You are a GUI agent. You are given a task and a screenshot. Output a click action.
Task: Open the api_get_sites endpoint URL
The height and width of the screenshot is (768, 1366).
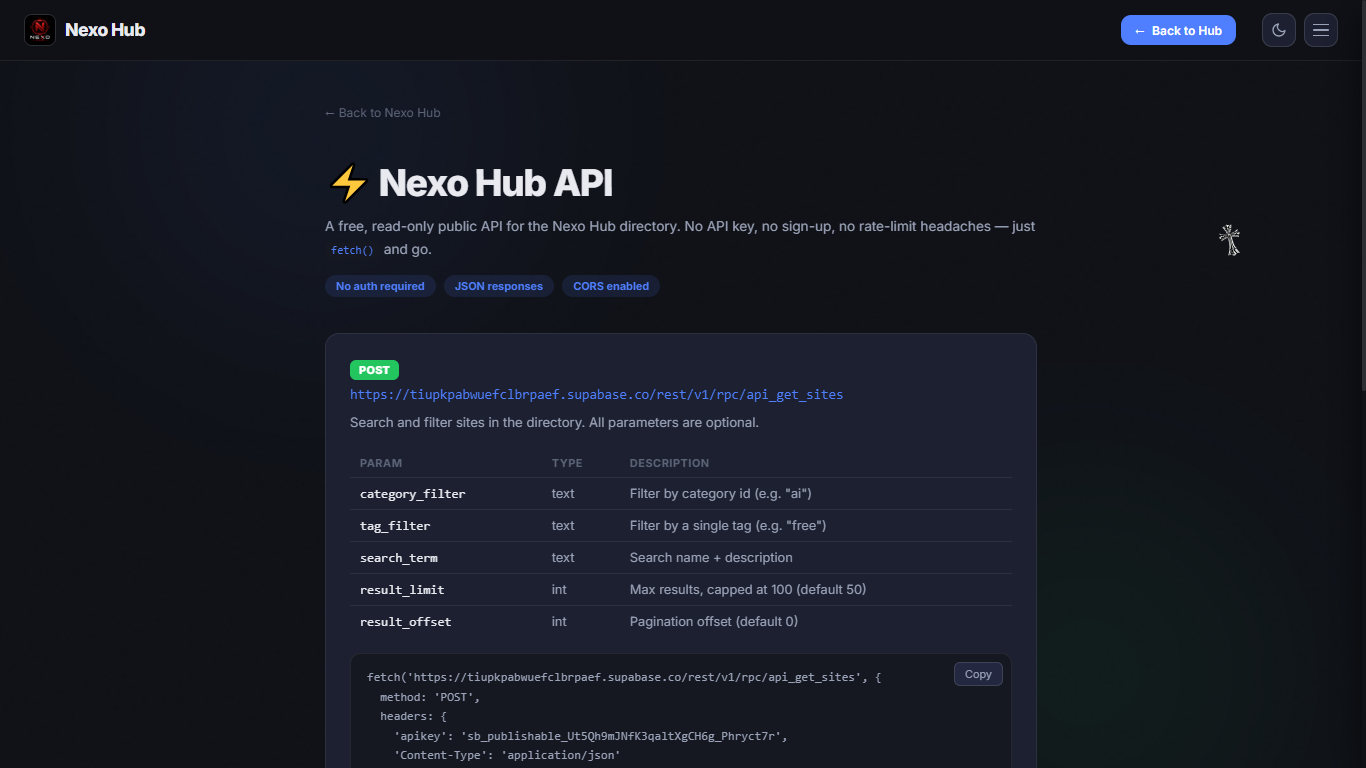[596, 394]
